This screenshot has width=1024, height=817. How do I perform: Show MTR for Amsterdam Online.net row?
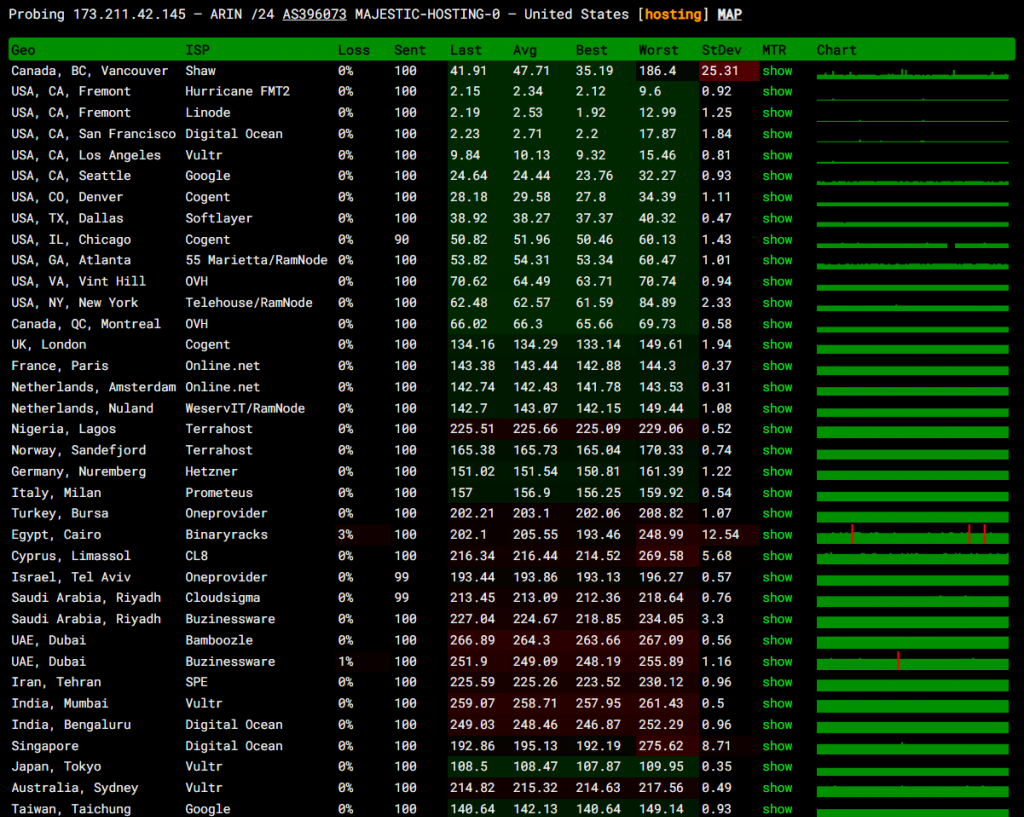tap(777, 387)
